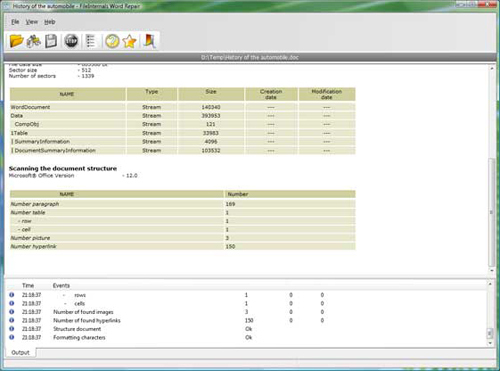Click info icon beside Structure document event
Image resolution: width=500 pixels, height=371 pixels.
[x=12, y=329]
